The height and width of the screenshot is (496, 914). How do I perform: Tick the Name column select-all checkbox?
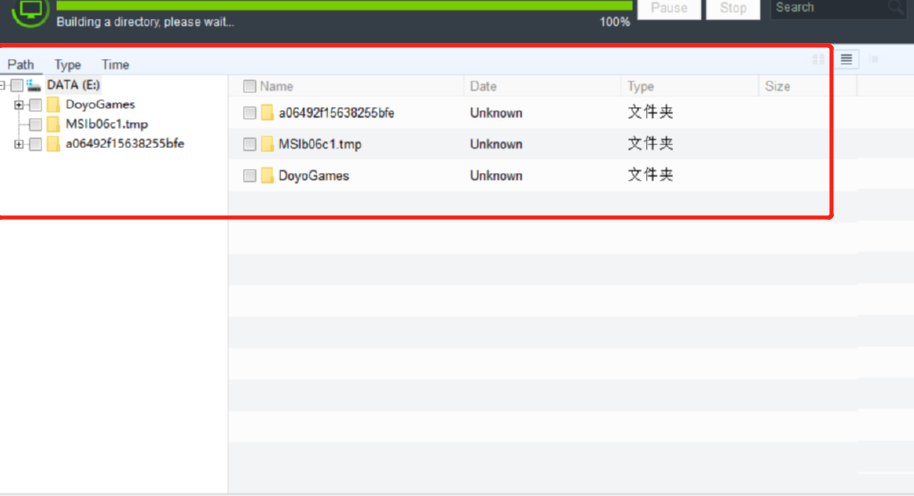tap(249, 86)
